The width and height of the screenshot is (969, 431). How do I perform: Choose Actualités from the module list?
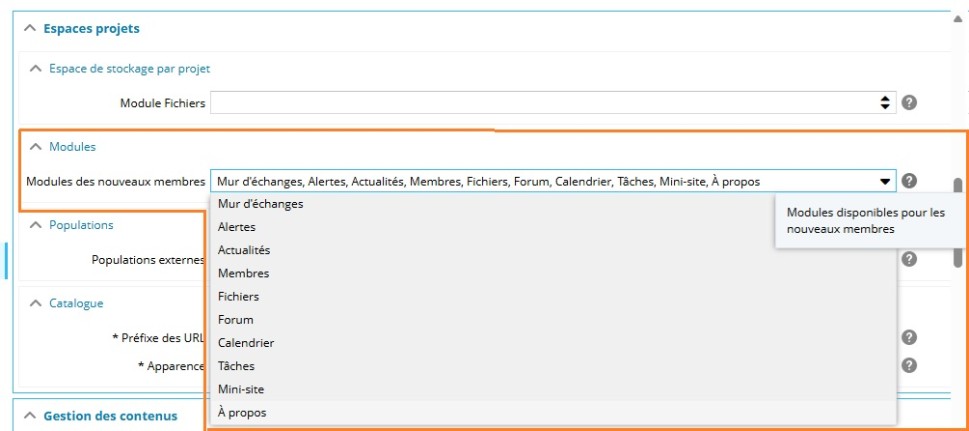click(x=244, y=250)
